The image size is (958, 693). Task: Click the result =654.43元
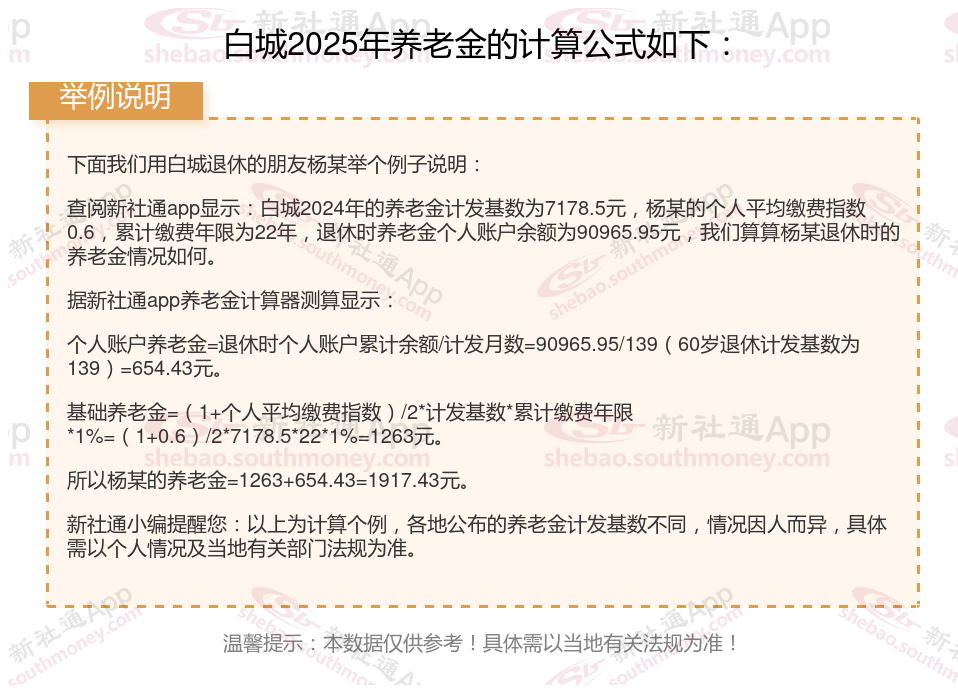[x=171, y=368]
